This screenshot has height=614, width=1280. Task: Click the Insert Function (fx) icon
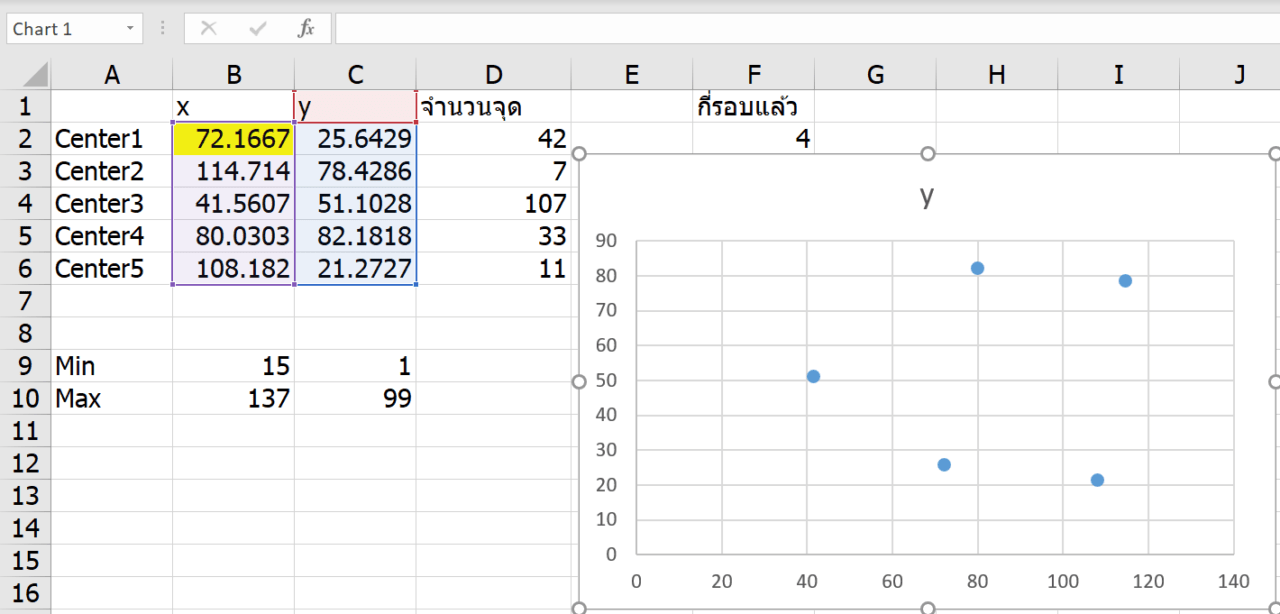click(305, 28)
